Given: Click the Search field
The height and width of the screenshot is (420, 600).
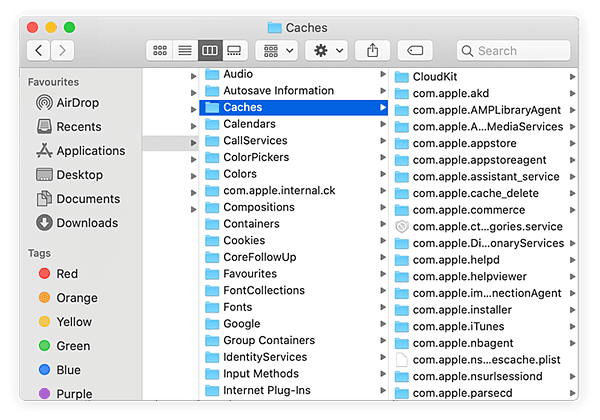Looking at the screenshot, I should (514, 50).
